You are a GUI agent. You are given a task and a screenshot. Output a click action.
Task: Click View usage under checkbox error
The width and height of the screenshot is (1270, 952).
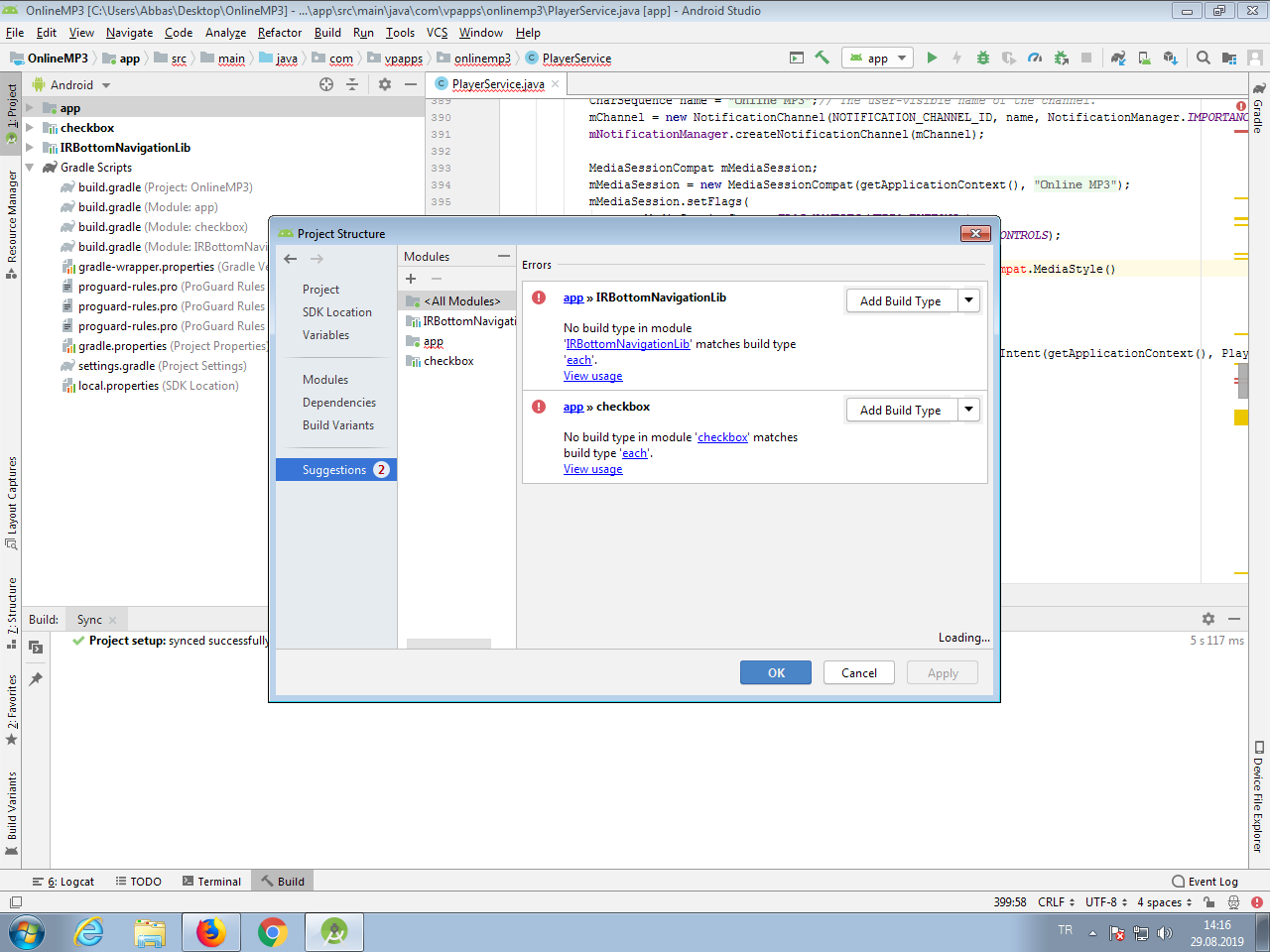[593, 469]
